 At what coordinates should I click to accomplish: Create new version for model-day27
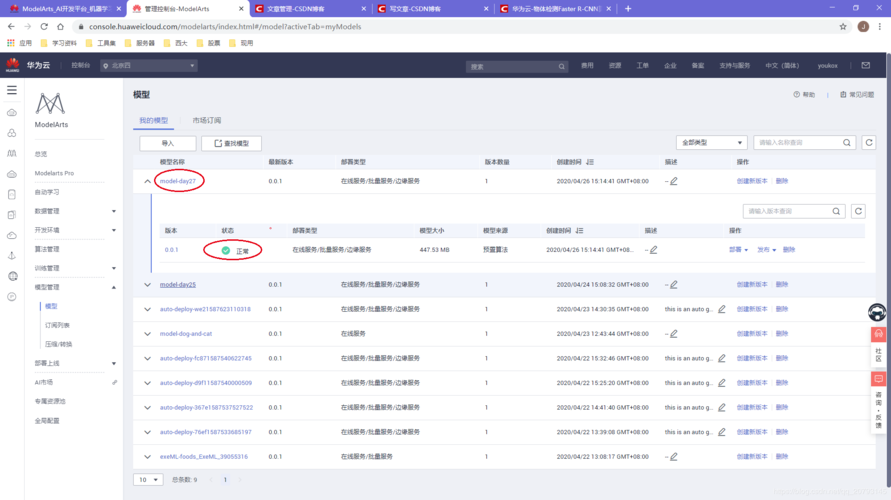pyautogui.click(x=752, y=181)
